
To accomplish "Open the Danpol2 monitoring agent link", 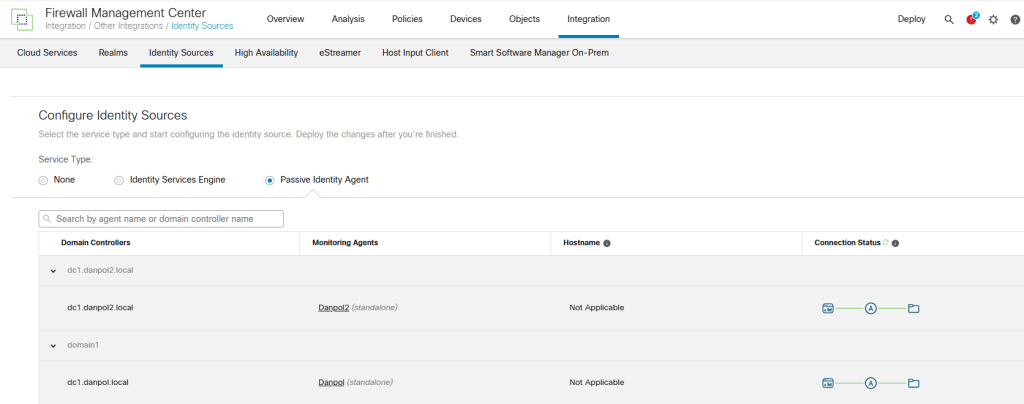I will tap(334, 307).
